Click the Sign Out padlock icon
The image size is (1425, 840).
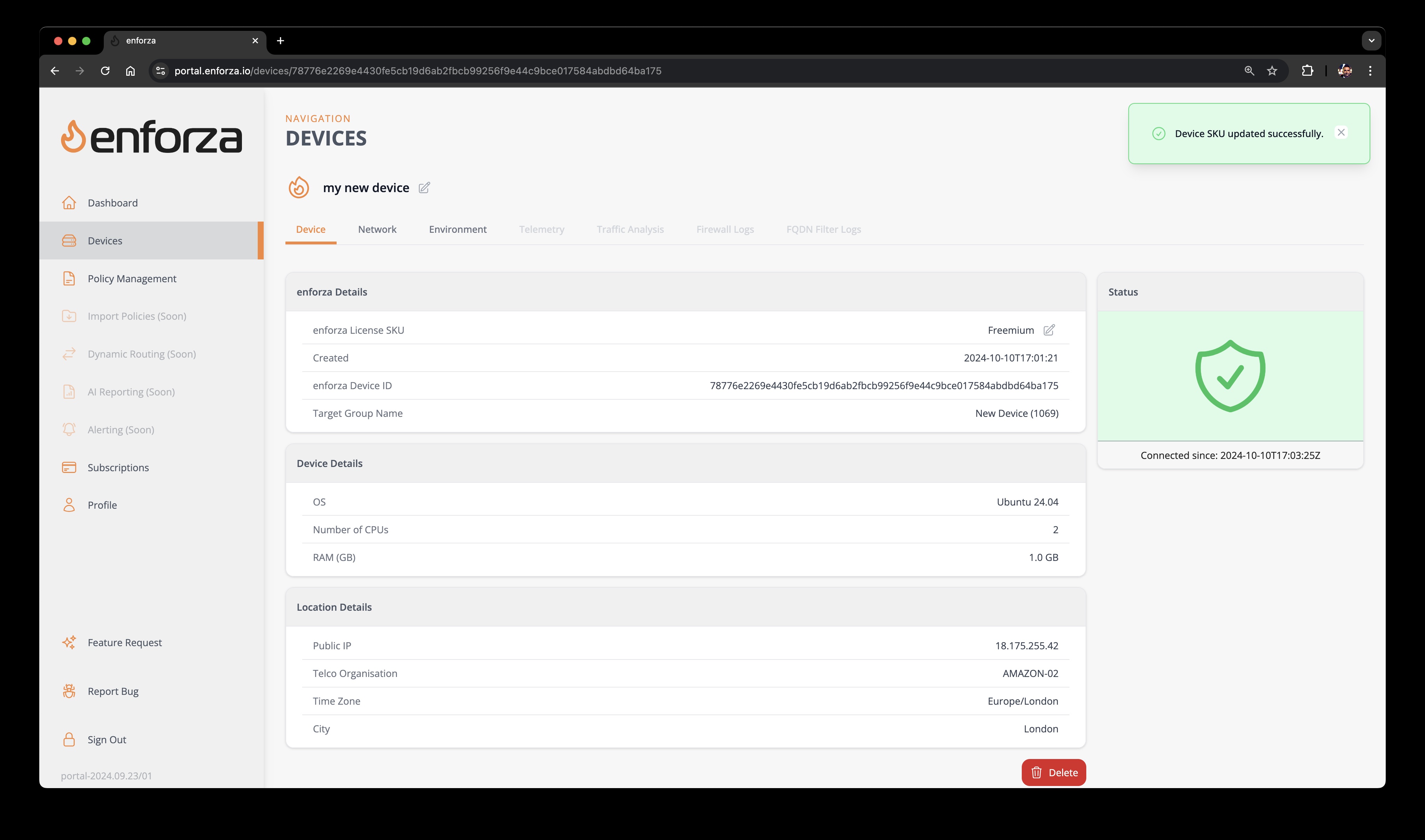click(x=69, y=740)
